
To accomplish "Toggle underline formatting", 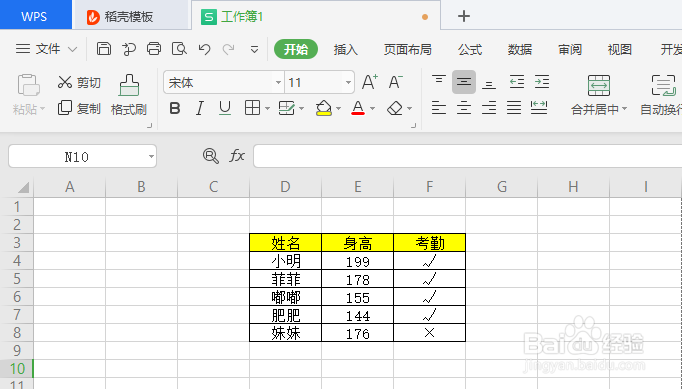I will point(225,108).
